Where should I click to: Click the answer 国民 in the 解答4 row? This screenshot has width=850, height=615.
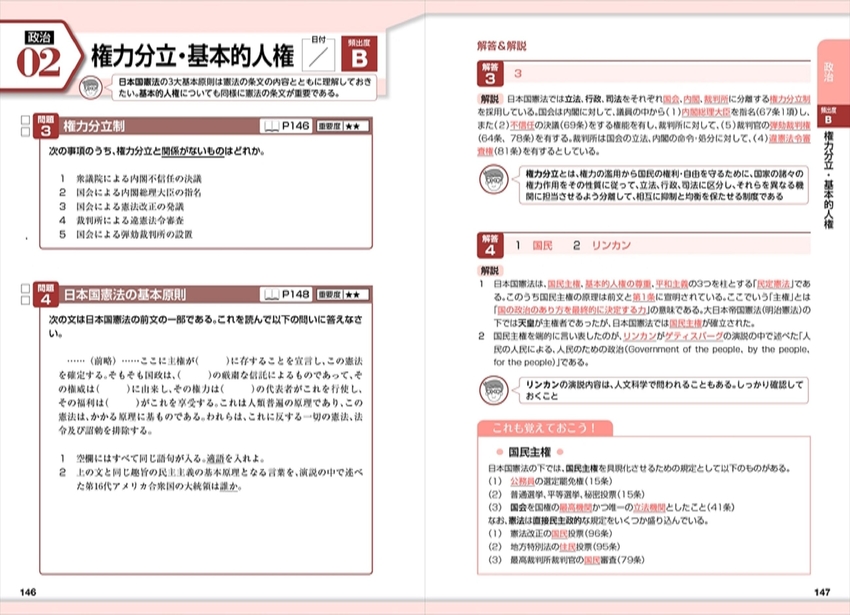pos(543,246)
